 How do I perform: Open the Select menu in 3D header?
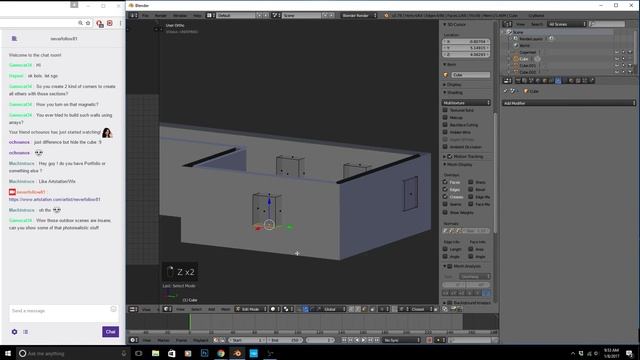point(196,309)
